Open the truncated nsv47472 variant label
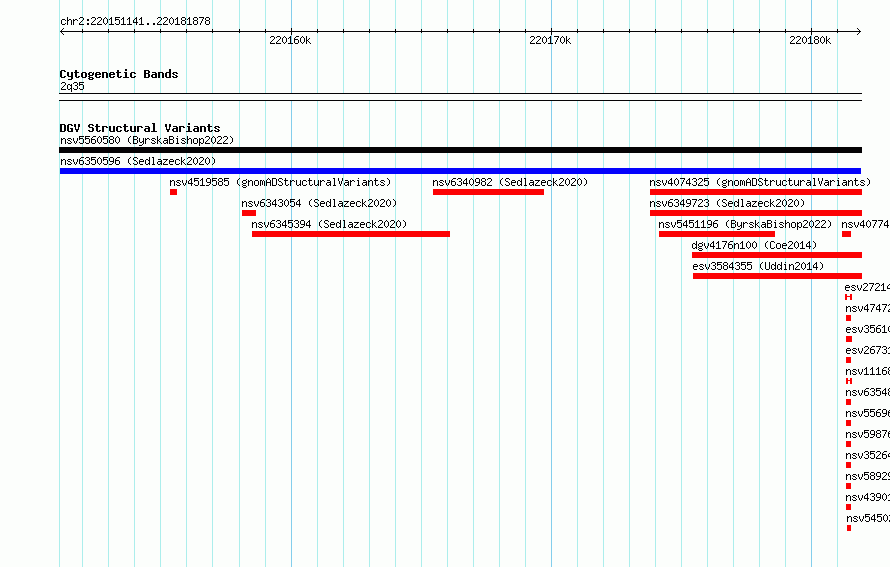This screenshot has width=890, height=567. (867, 308)
